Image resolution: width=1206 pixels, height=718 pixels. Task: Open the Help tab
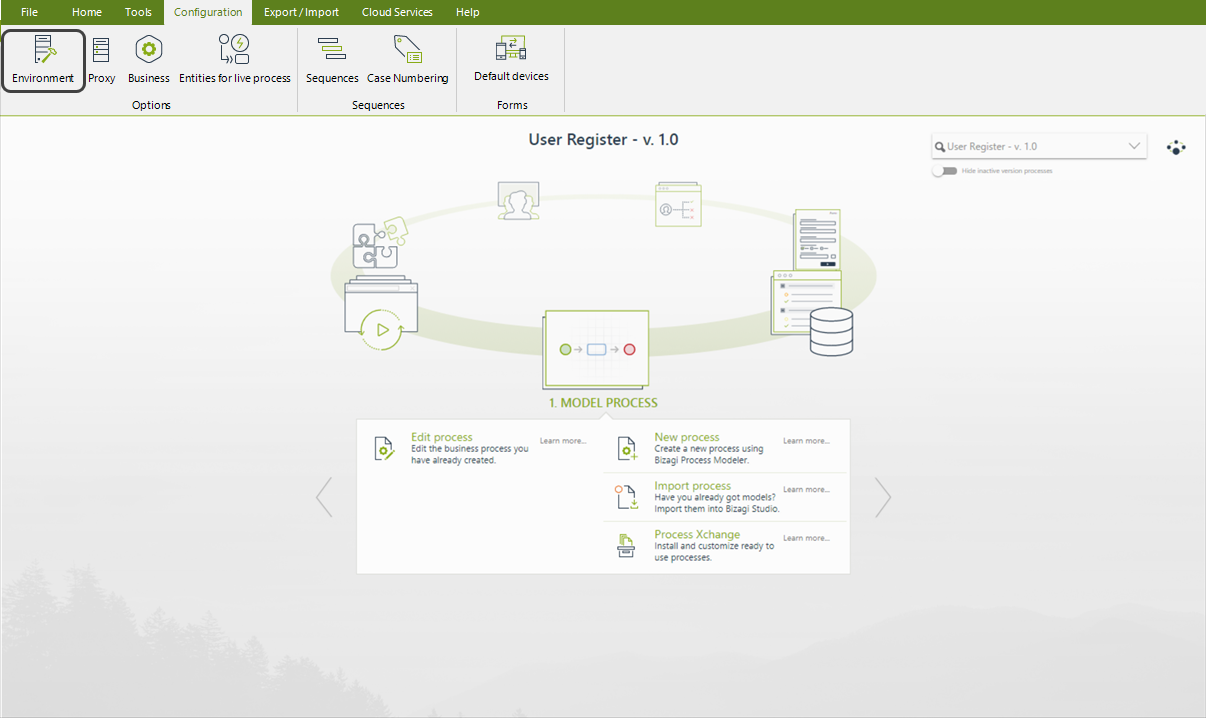click(x=467, y=12)
